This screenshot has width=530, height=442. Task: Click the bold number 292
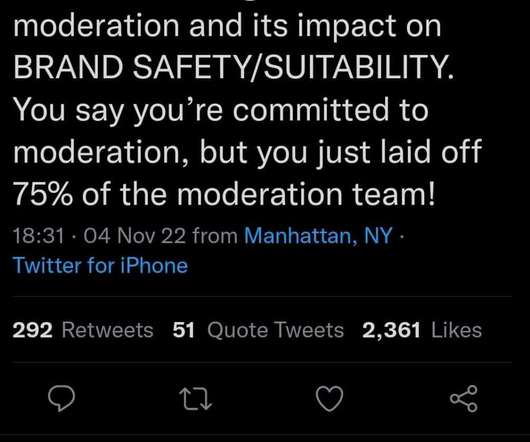tap(33, 330)
